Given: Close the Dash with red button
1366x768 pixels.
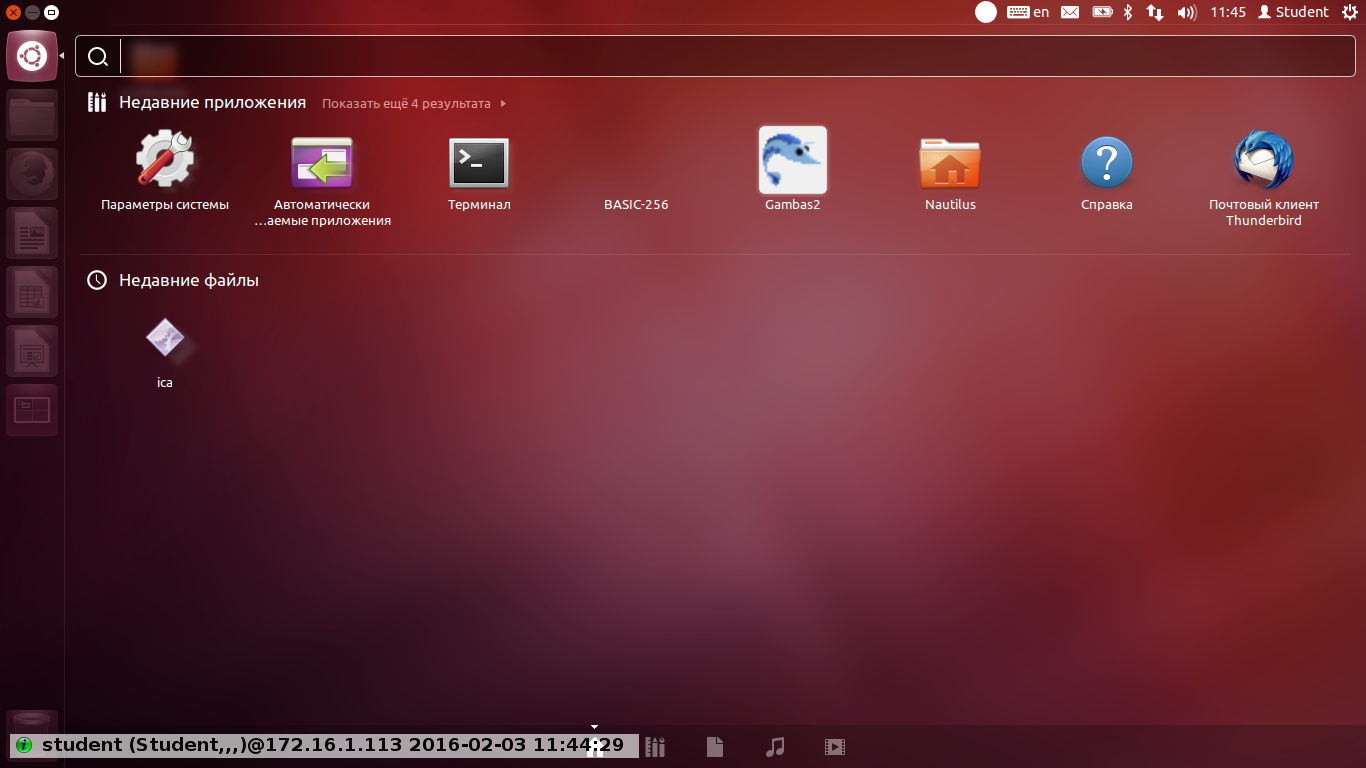Looking at the screenshot, I should click(x=14, y=12).
